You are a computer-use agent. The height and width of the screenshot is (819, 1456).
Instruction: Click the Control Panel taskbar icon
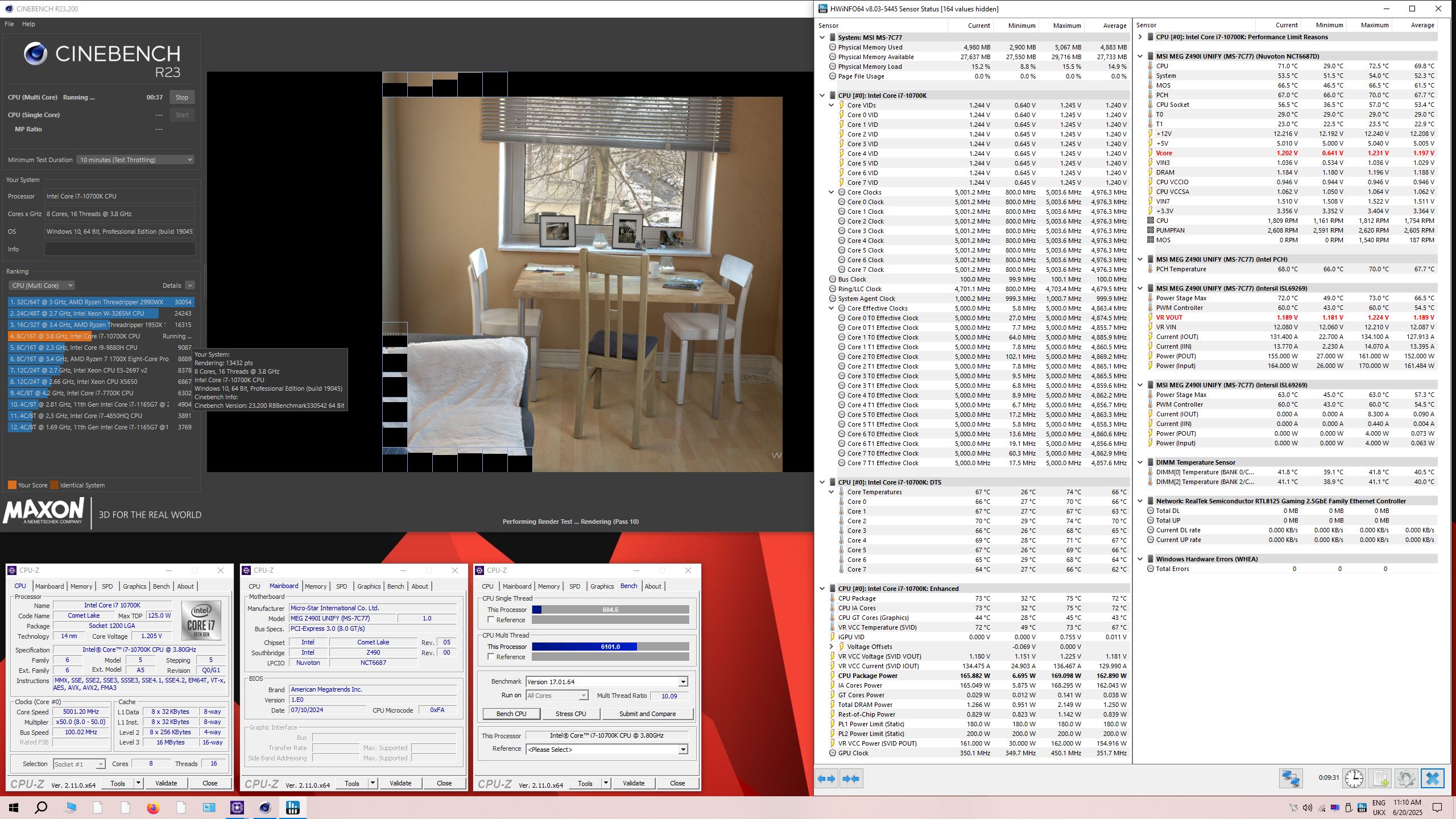pyautogui.click(x=209, y=808)
